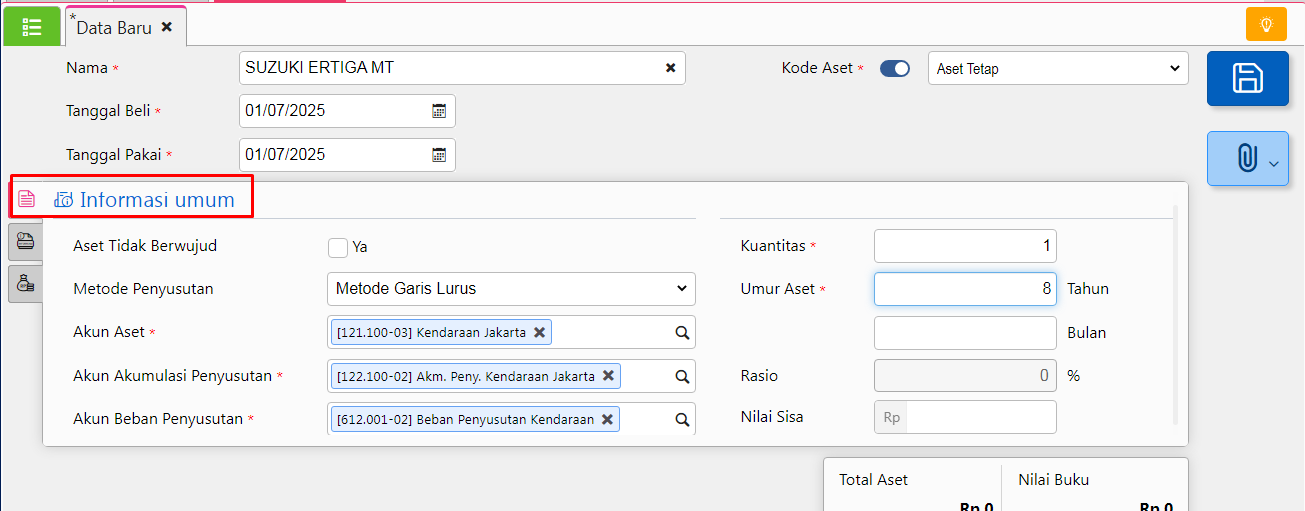Open the Aset Tetap category dropdown

click(x=1058, y=69)
